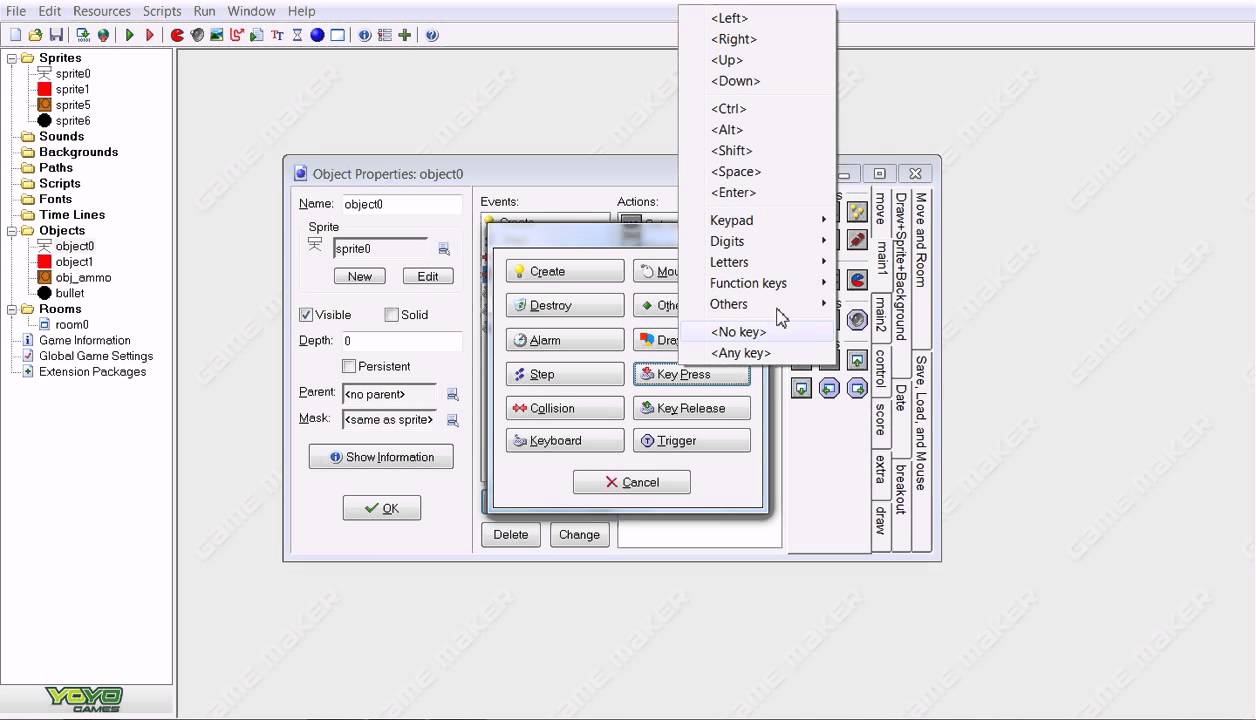Open the Parent selector menu button
The width and height of the screenshot is (1256, 720).
tap(452, 394)
